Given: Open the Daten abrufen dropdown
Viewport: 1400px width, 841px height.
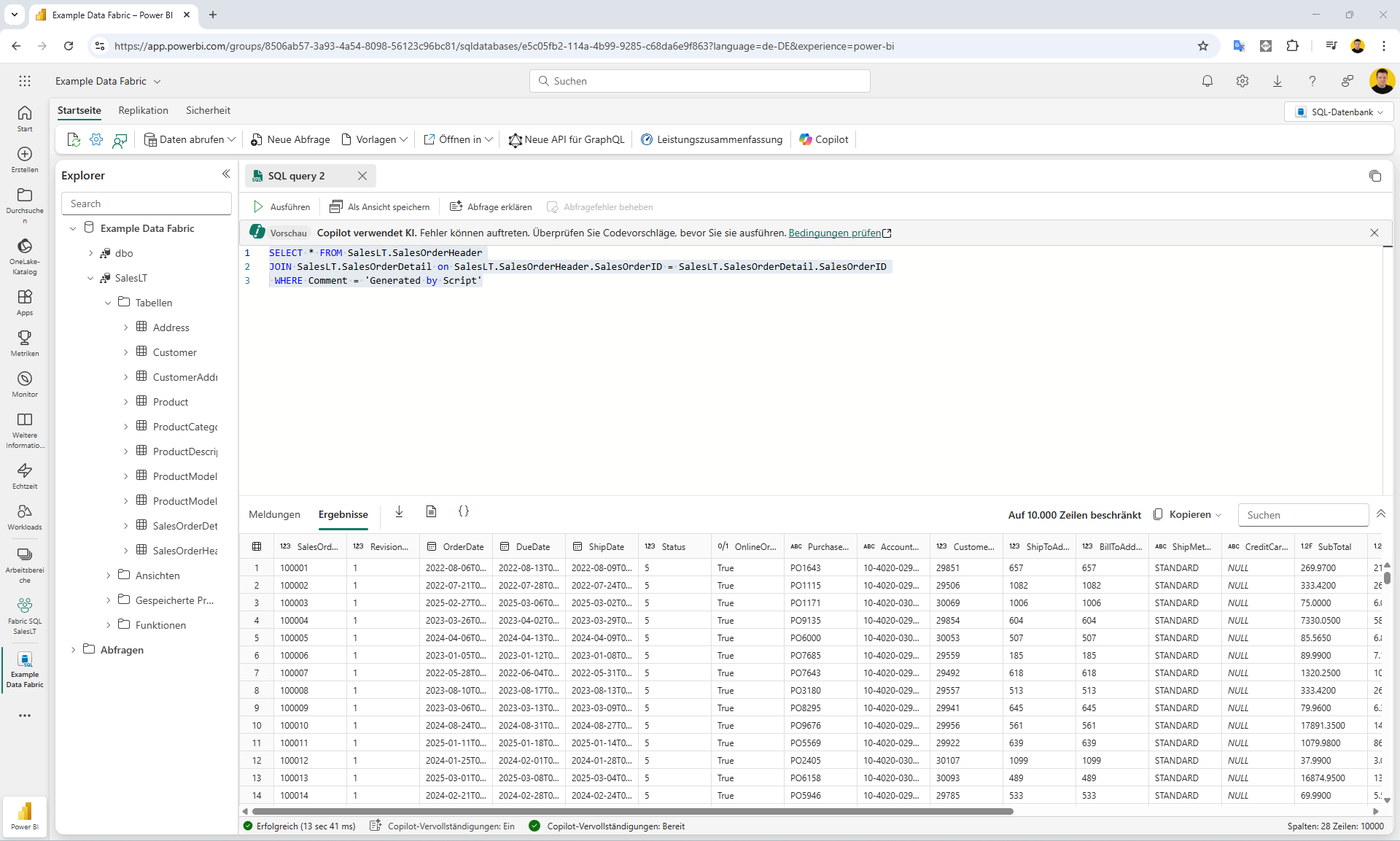Looking at the screenshot, I should [190, 139].
